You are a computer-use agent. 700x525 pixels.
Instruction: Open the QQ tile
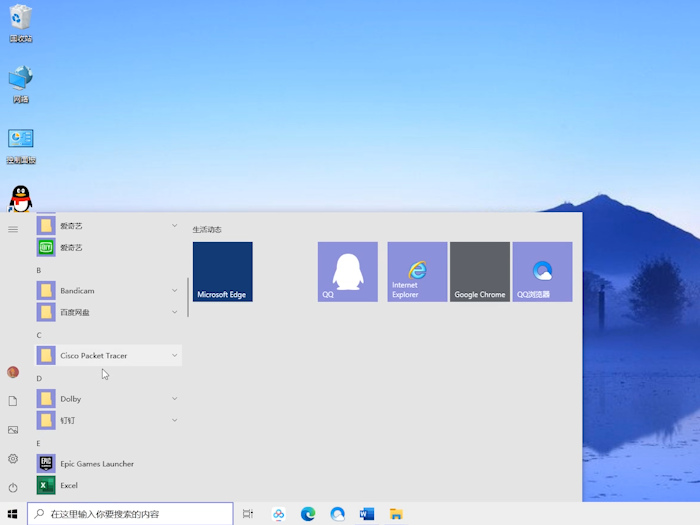click(x=348, y=272)
